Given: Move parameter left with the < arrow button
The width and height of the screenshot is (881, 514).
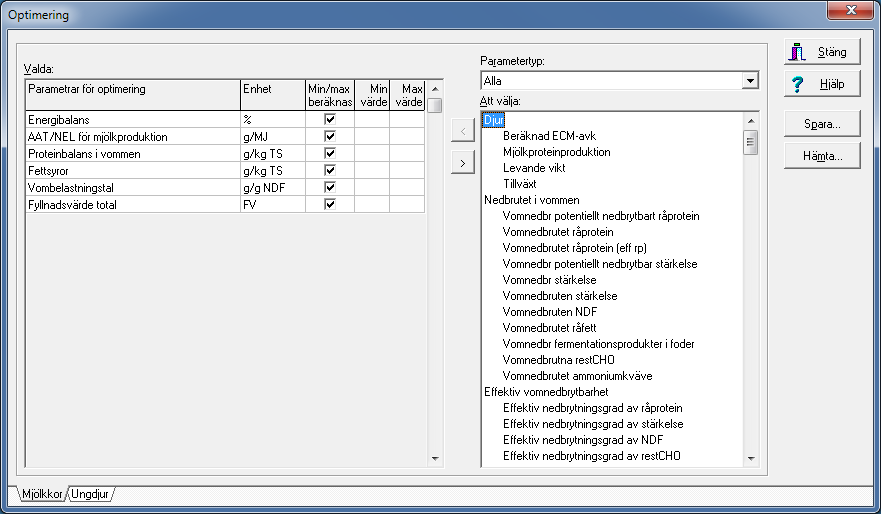Looking at the screenshot, I should pyautogui.click(x=462, y=131).
